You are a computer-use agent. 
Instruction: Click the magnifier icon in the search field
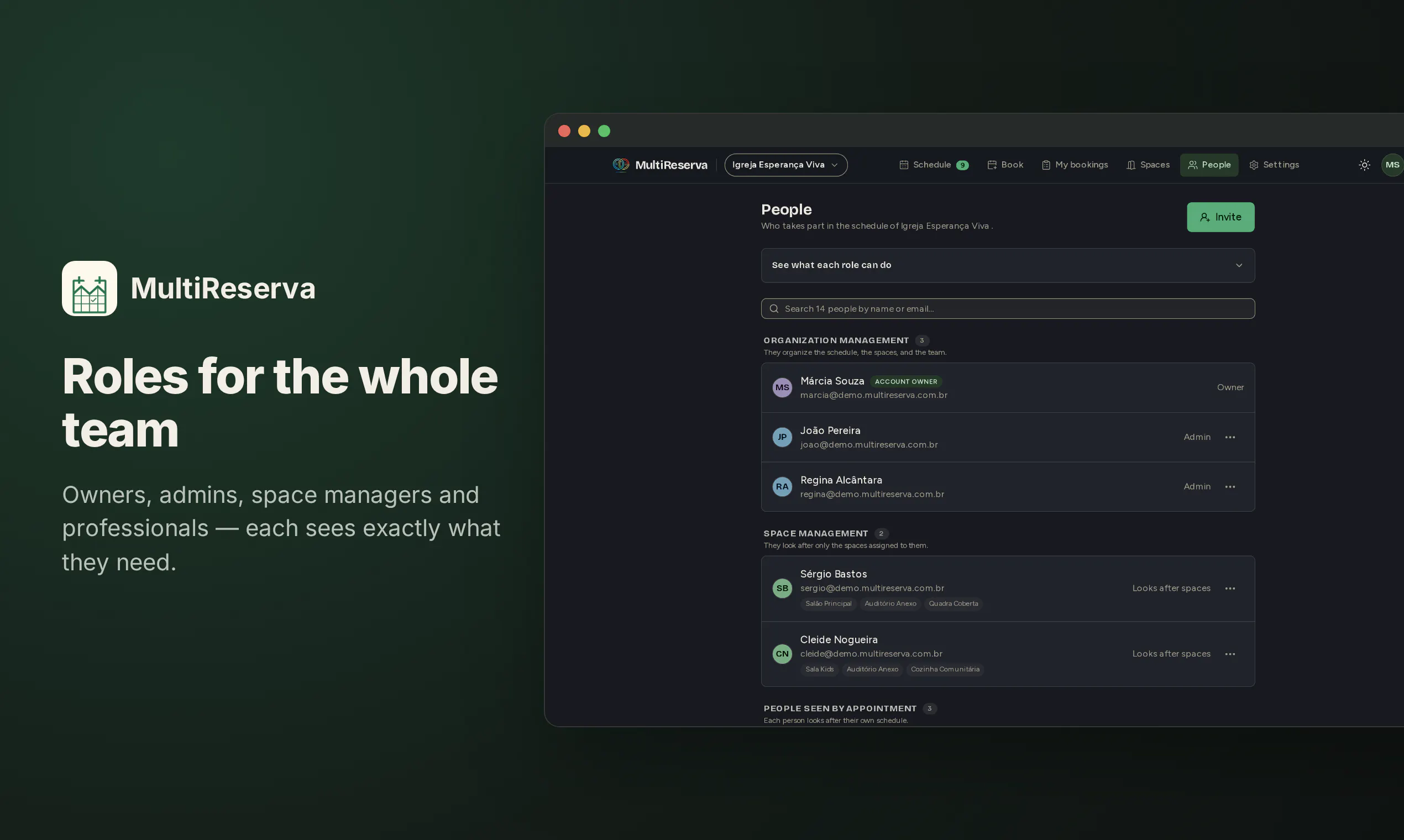(774, 308)
